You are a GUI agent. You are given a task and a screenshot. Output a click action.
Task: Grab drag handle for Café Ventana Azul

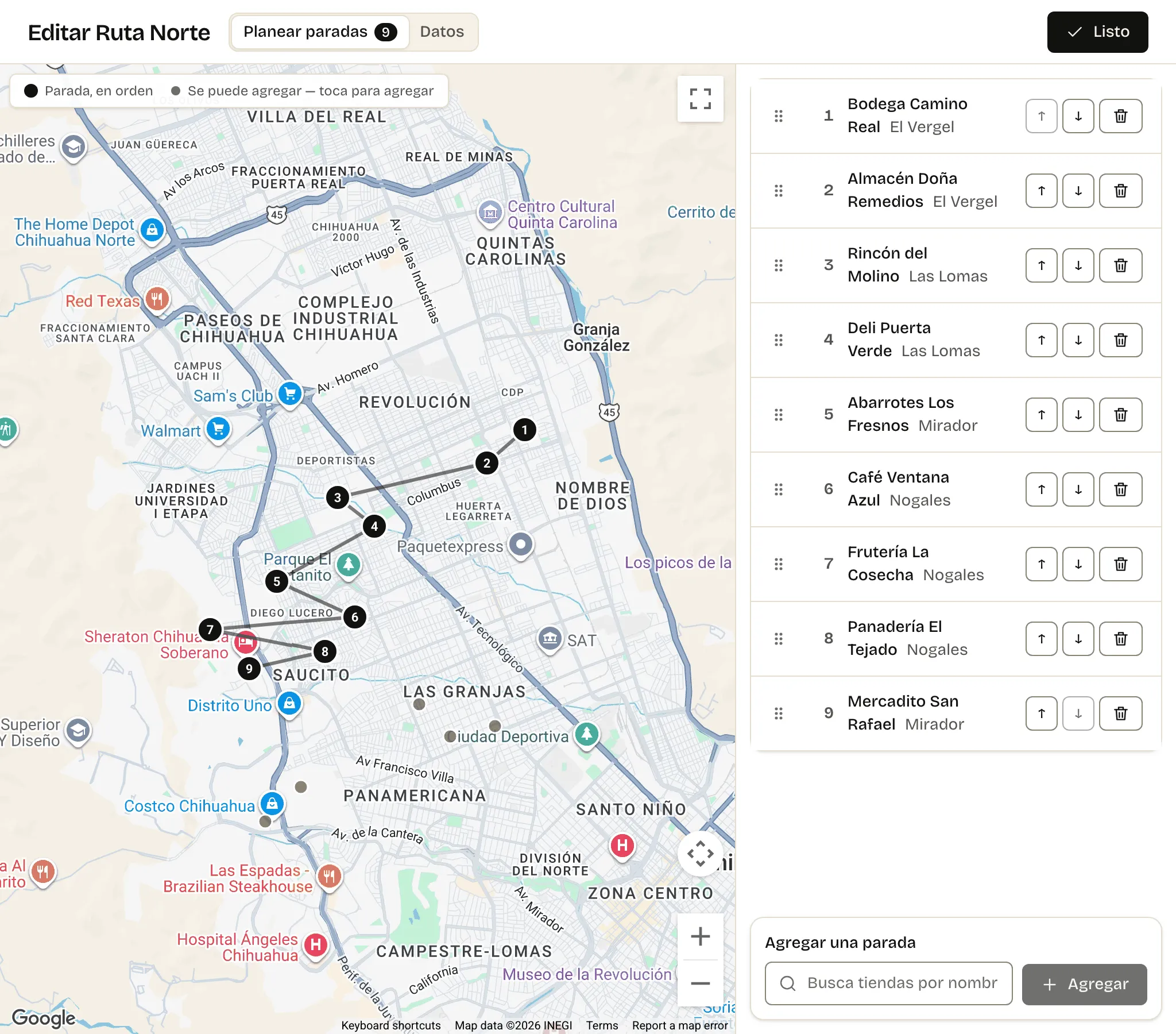pos(779,489)
